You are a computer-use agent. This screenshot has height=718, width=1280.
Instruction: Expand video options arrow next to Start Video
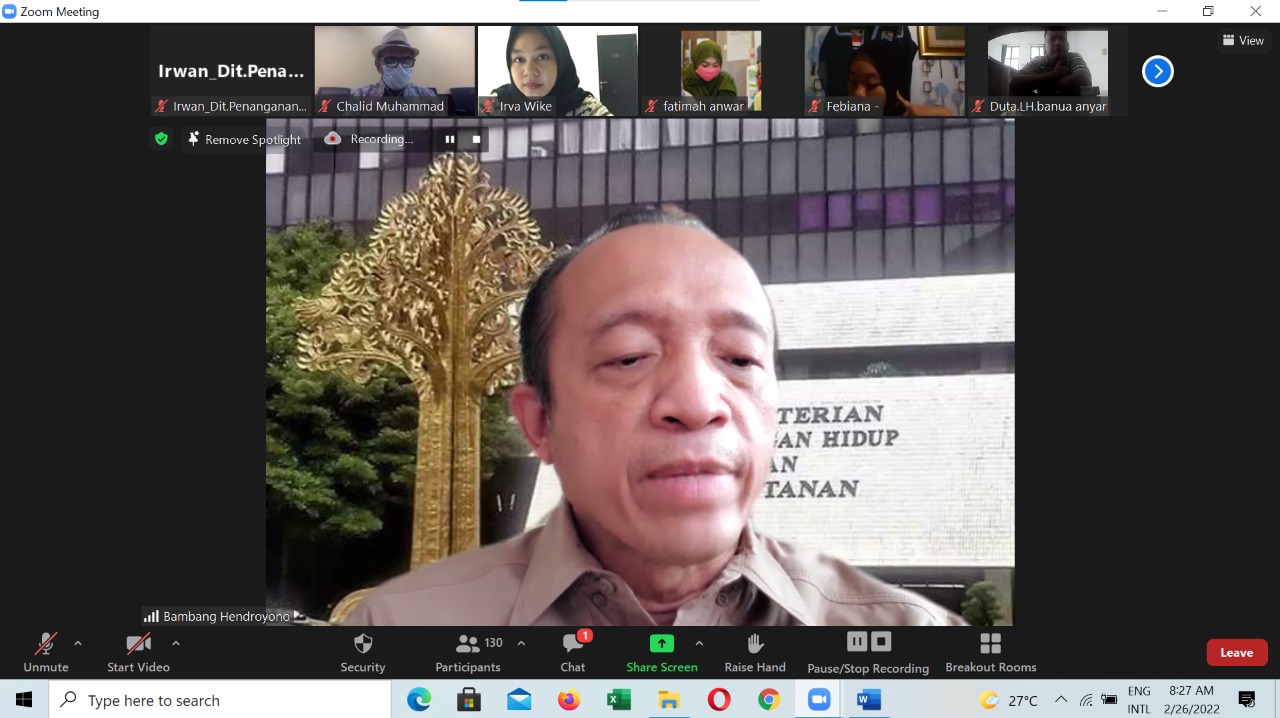(176, 643)
